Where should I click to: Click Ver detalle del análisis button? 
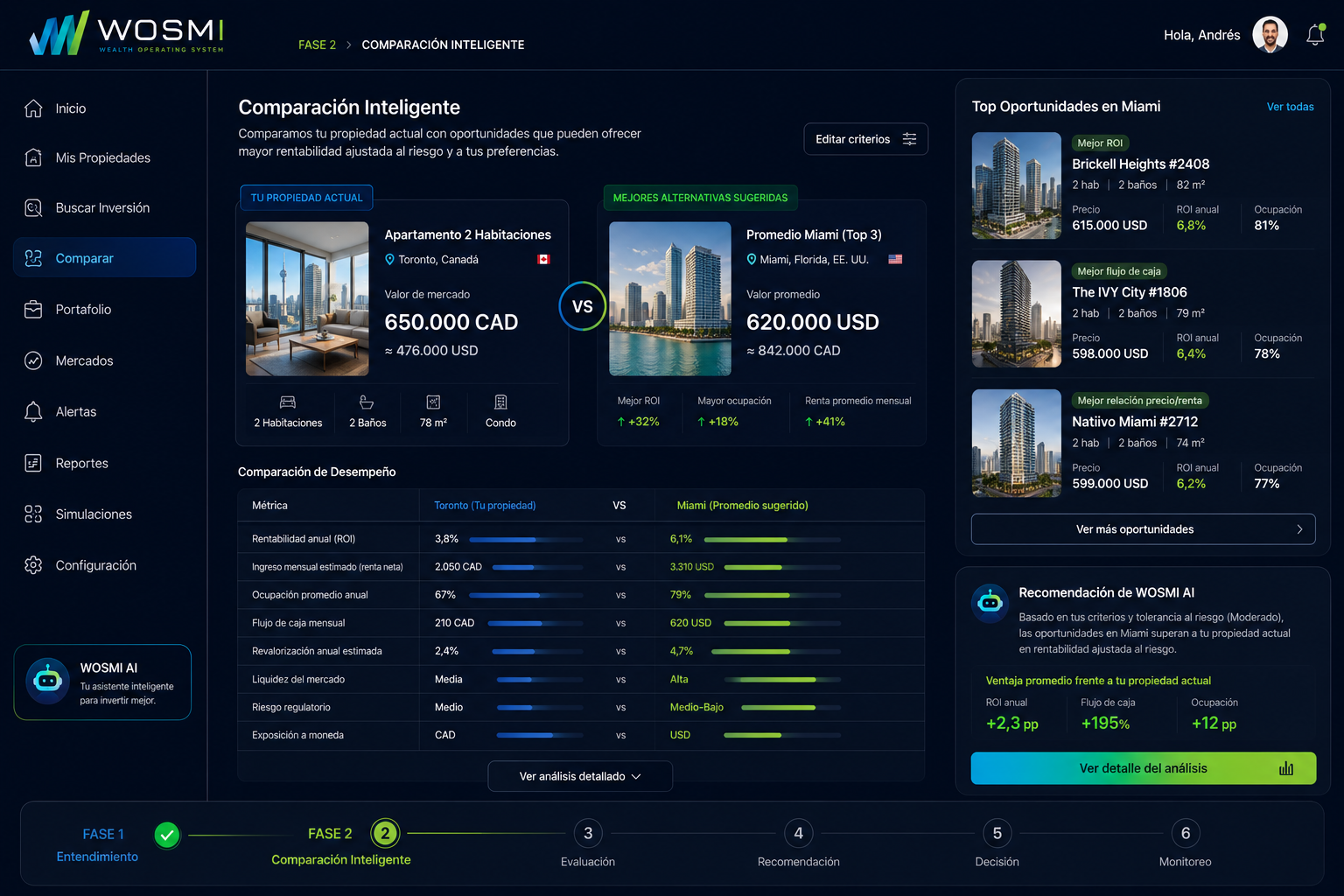(x=1144, y=768)
